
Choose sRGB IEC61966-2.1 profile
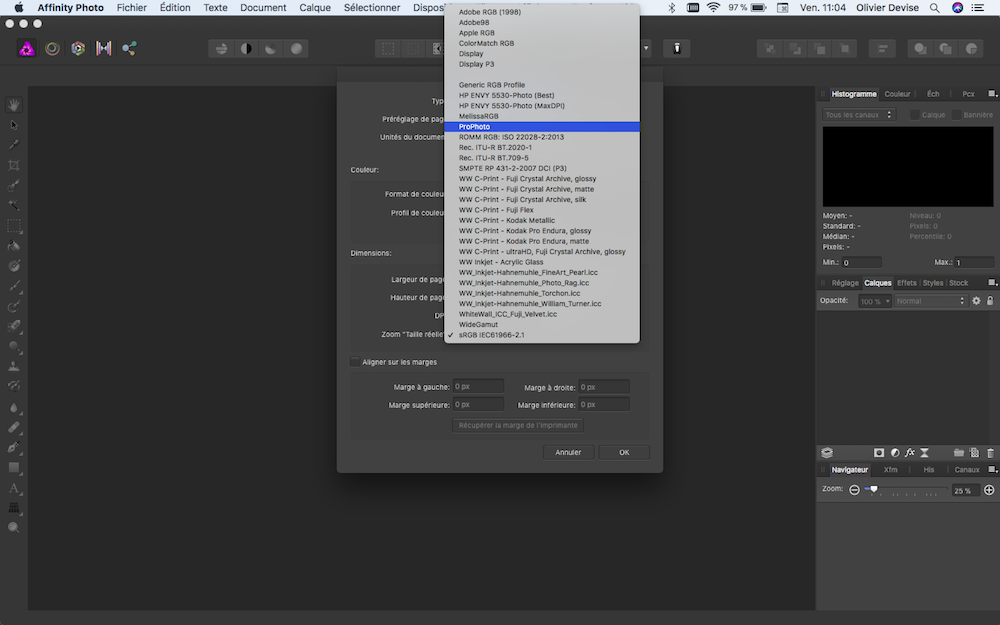tap(542, 335)
